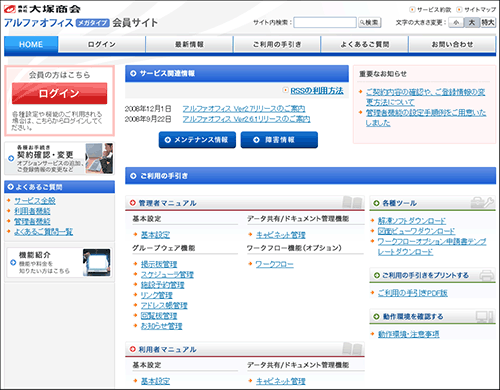Image resolution: width=500 pixels, height=390 pixels.
Task: Open the スケジュール管理 manual link
Action: tap(167, 275)
